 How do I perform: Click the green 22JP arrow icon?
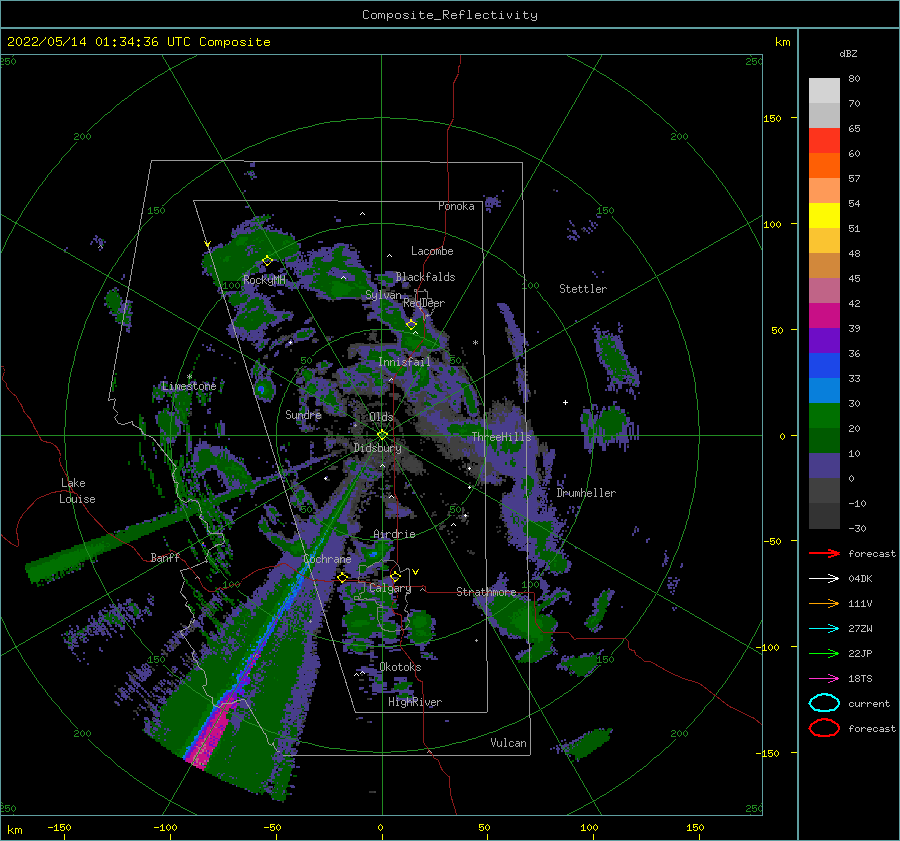[824, 653]
